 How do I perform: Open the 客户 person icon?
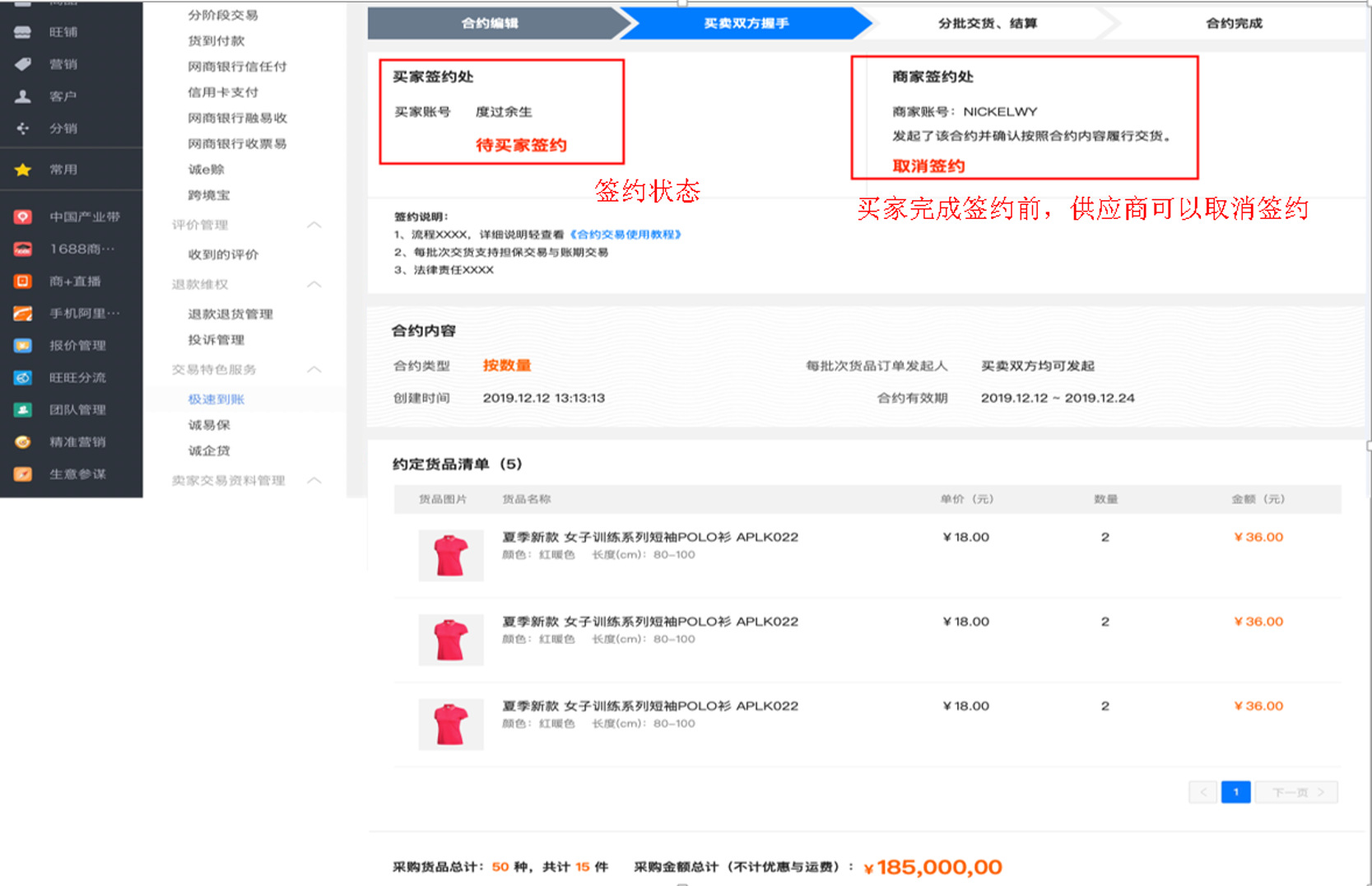(23, 96)
